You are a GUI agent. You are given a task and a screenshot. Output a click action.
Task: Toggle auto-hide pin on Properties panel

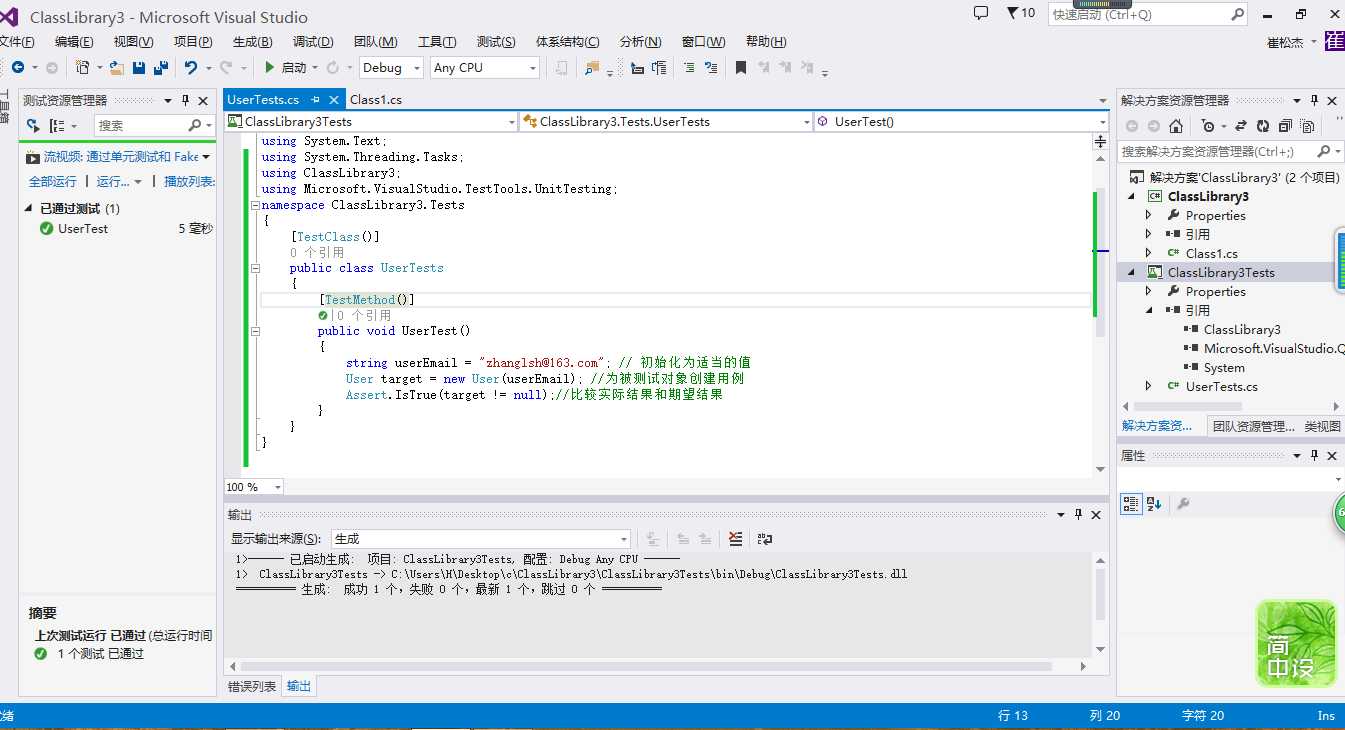[1315, 455]
